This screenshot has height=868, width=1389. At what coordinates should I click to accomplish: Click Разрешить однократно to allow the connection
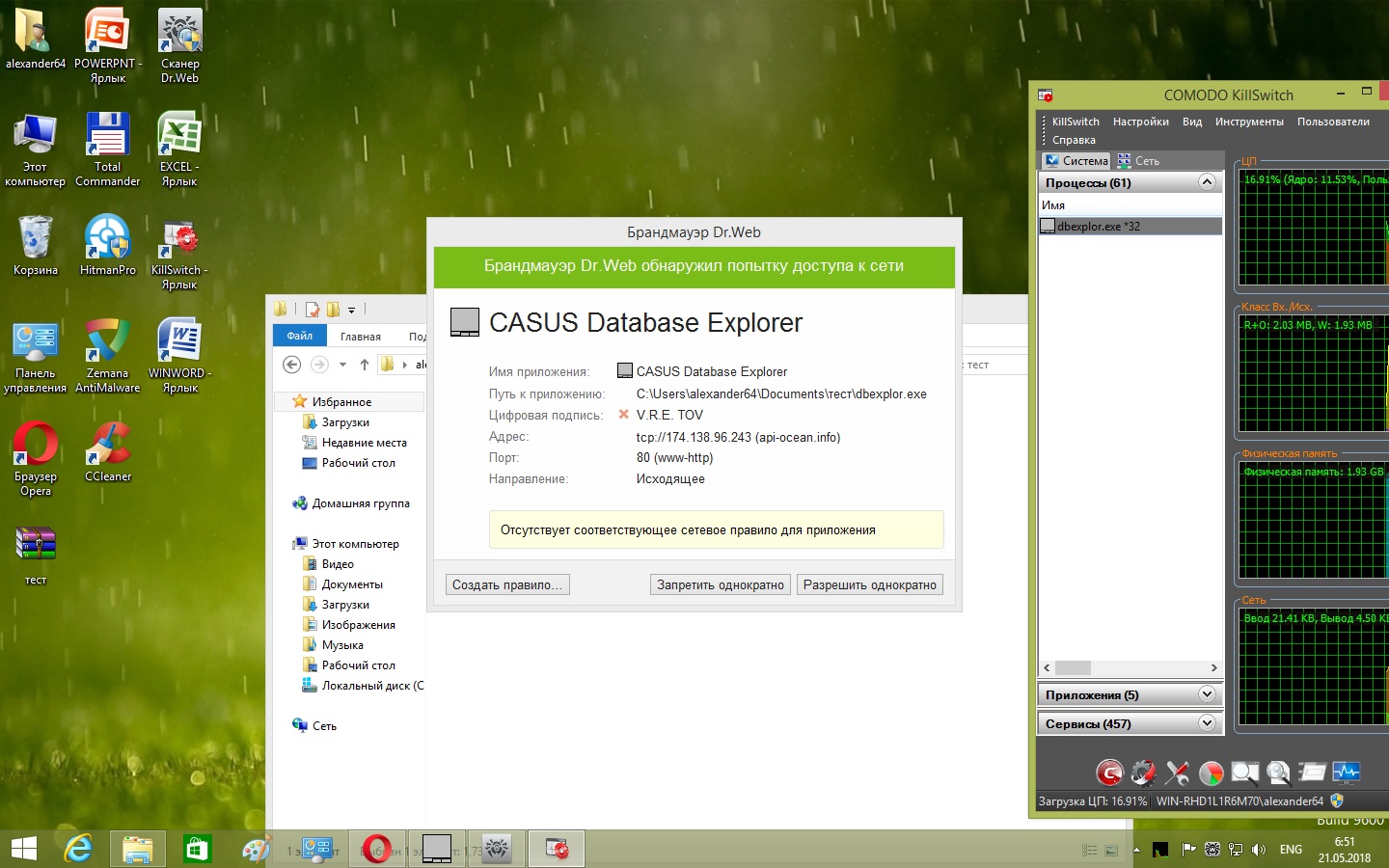tap(870, 584)
